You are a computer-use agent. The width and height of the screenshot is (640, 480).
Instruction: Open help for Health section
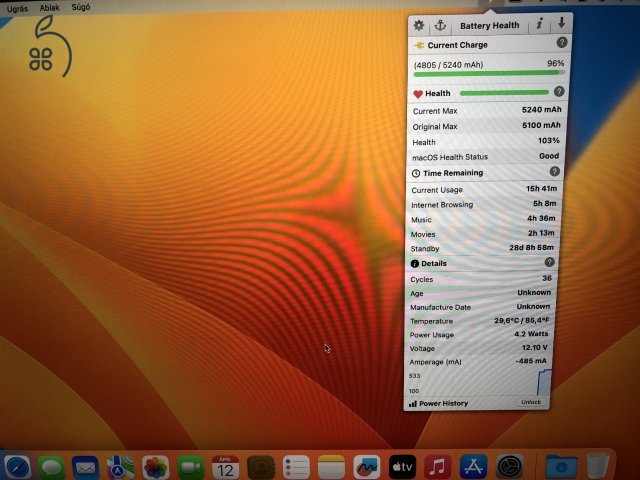(x=559, y=91)
